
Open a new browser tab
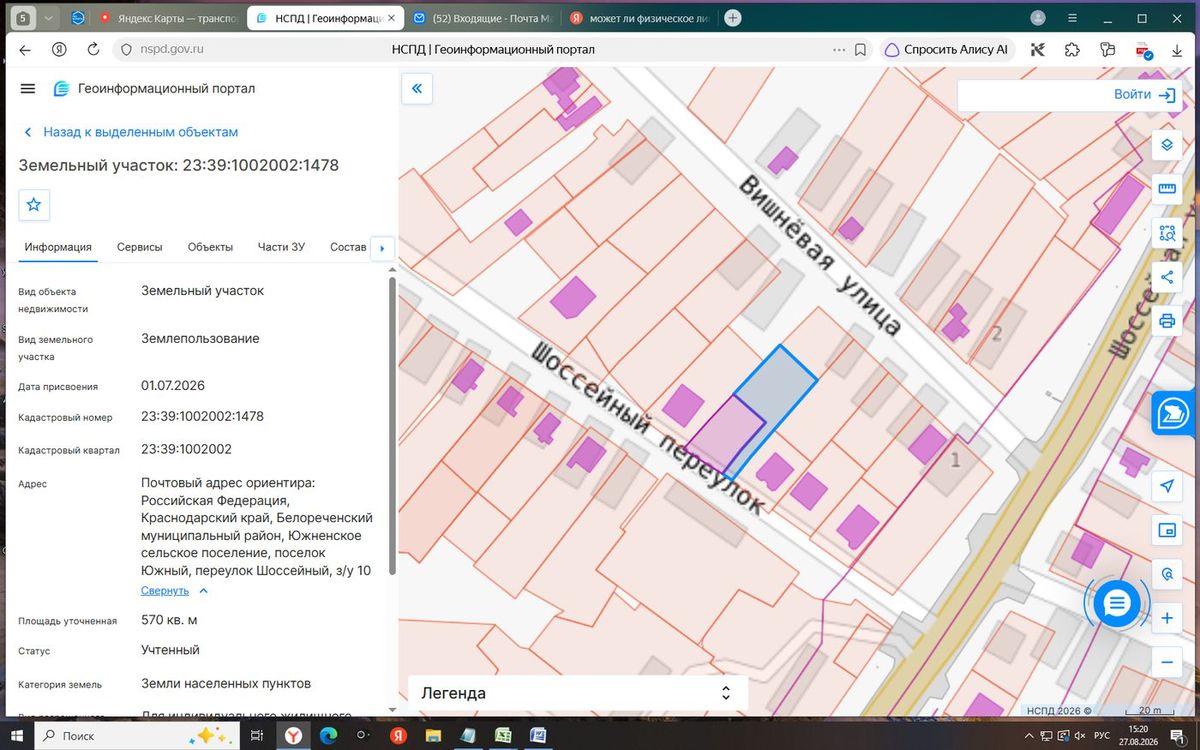point(733,18)
